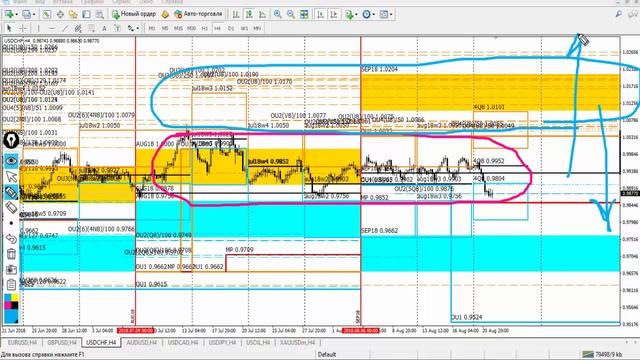Image resolution: width=640 pixels, height=360 pixels.
Task: Select the highlighted marker annotation tool
Action: click(x=11, y=192)
